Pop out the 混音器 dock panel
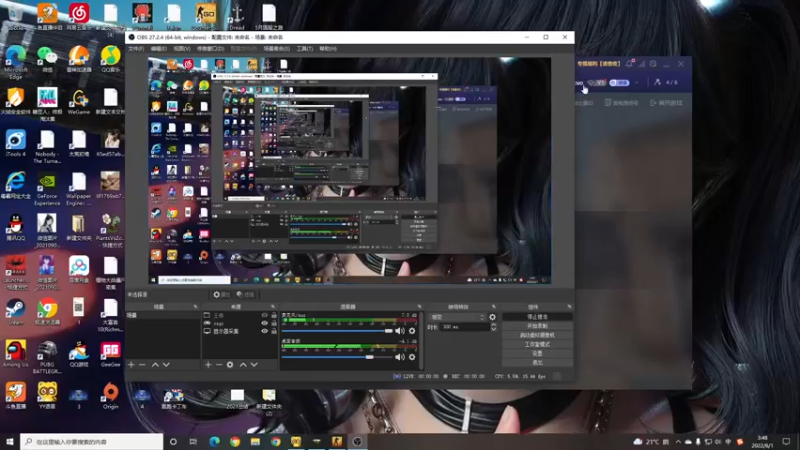Screen dimensions: 800x450 419,307
